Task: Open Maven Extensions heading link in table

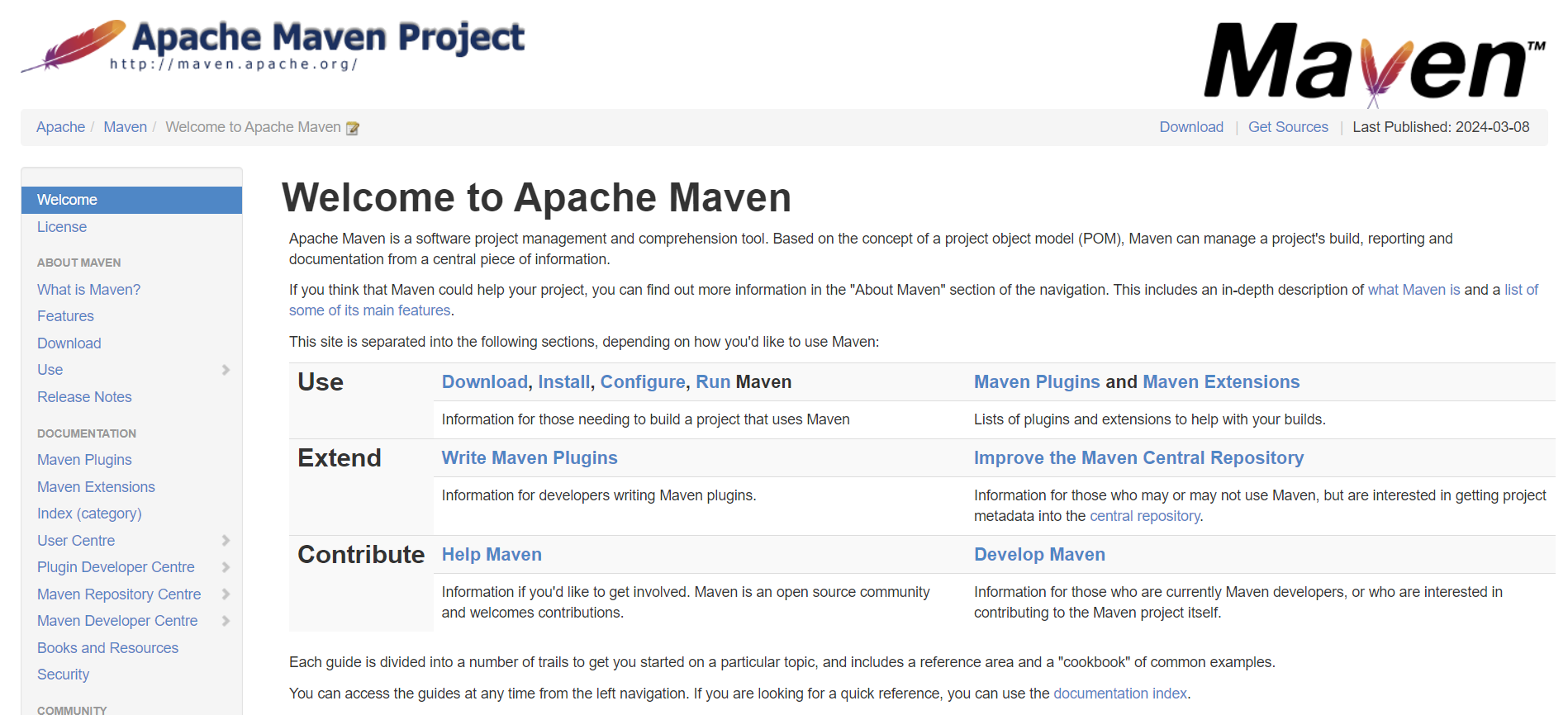Action: tap(1221, 382)
